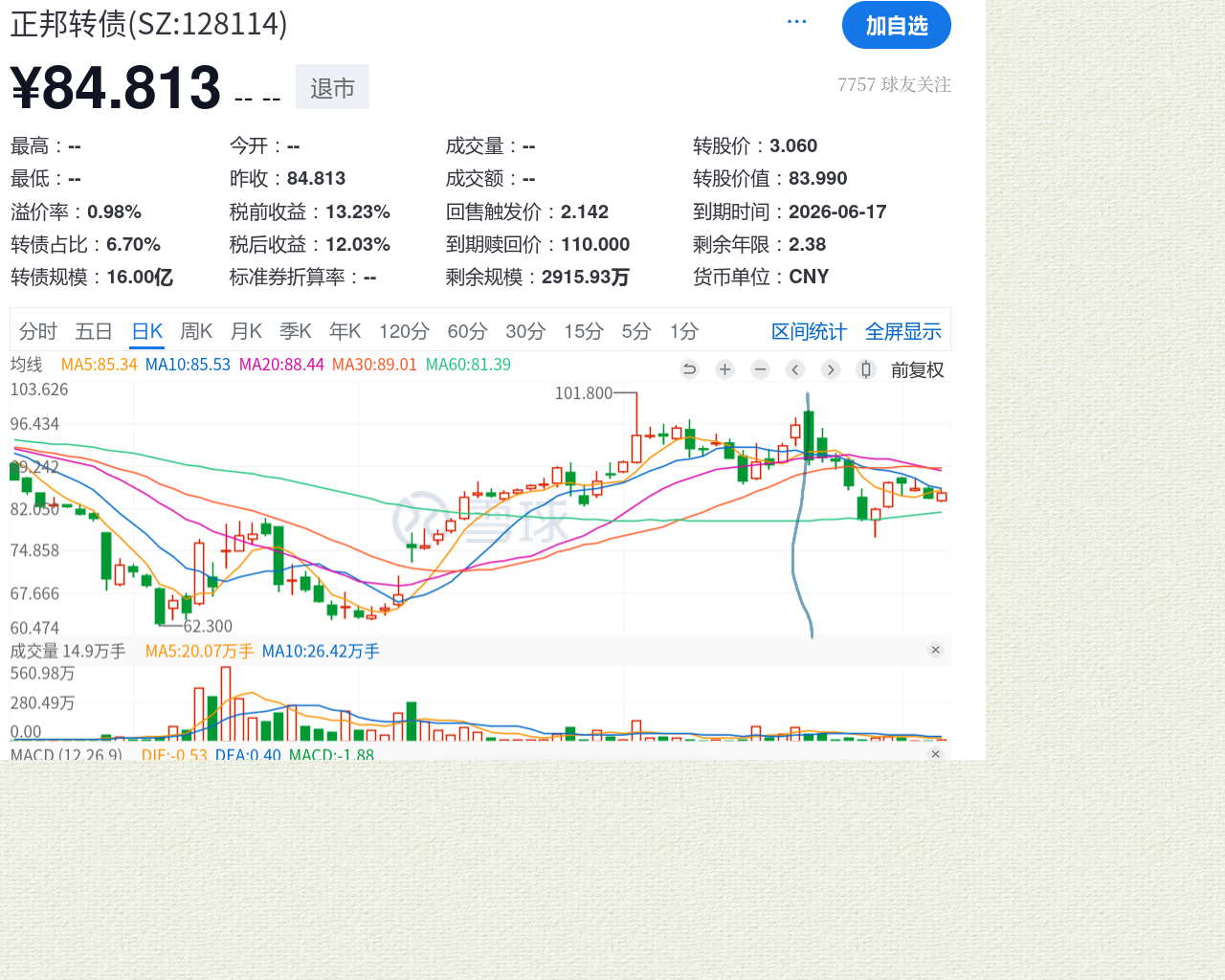Select the 年K chart tab
Screen dimensions: 1225x980
click(345, 331)
